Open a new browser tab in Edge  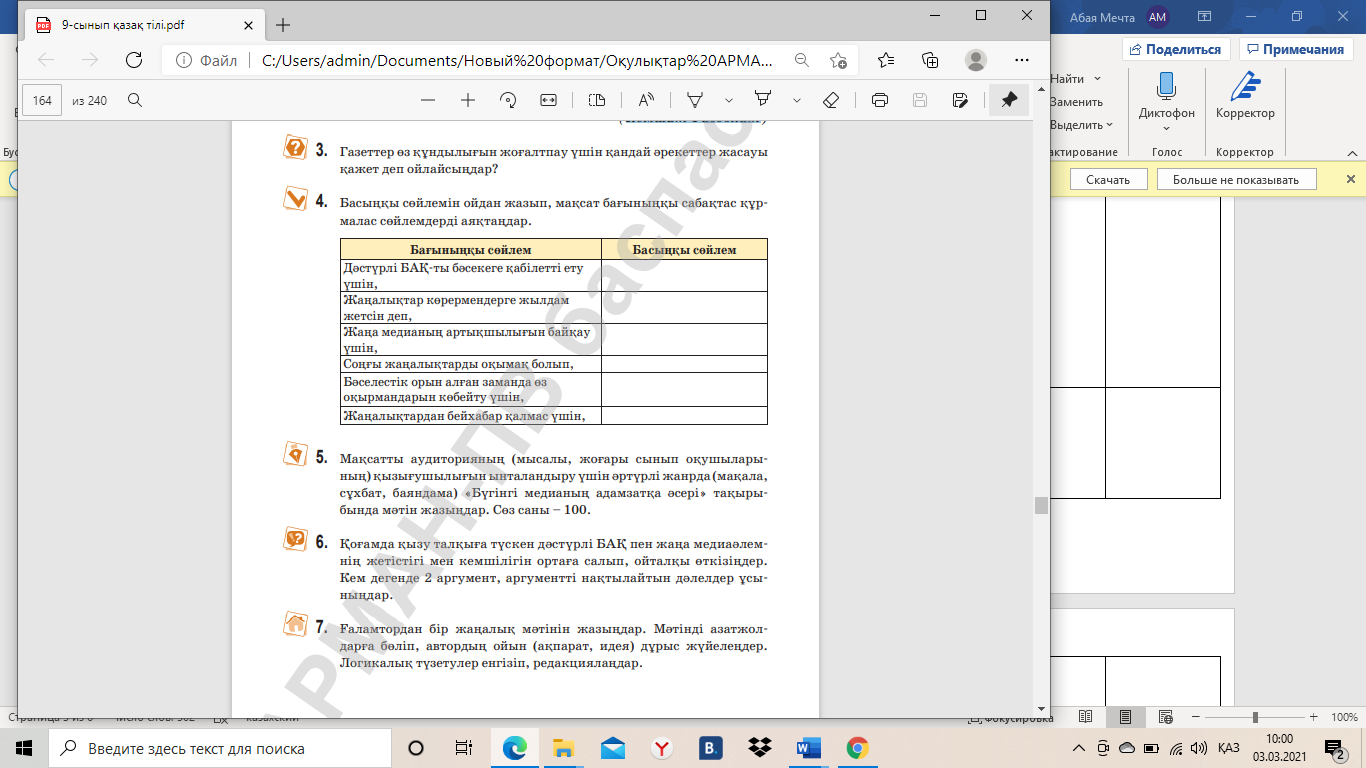(x=283, y=25)
